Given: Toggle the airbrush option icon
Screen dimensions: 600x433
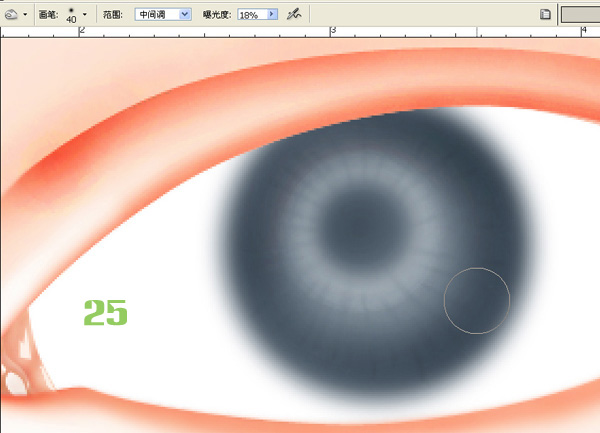Looking at the screenshot, I should tap(294, 15).
